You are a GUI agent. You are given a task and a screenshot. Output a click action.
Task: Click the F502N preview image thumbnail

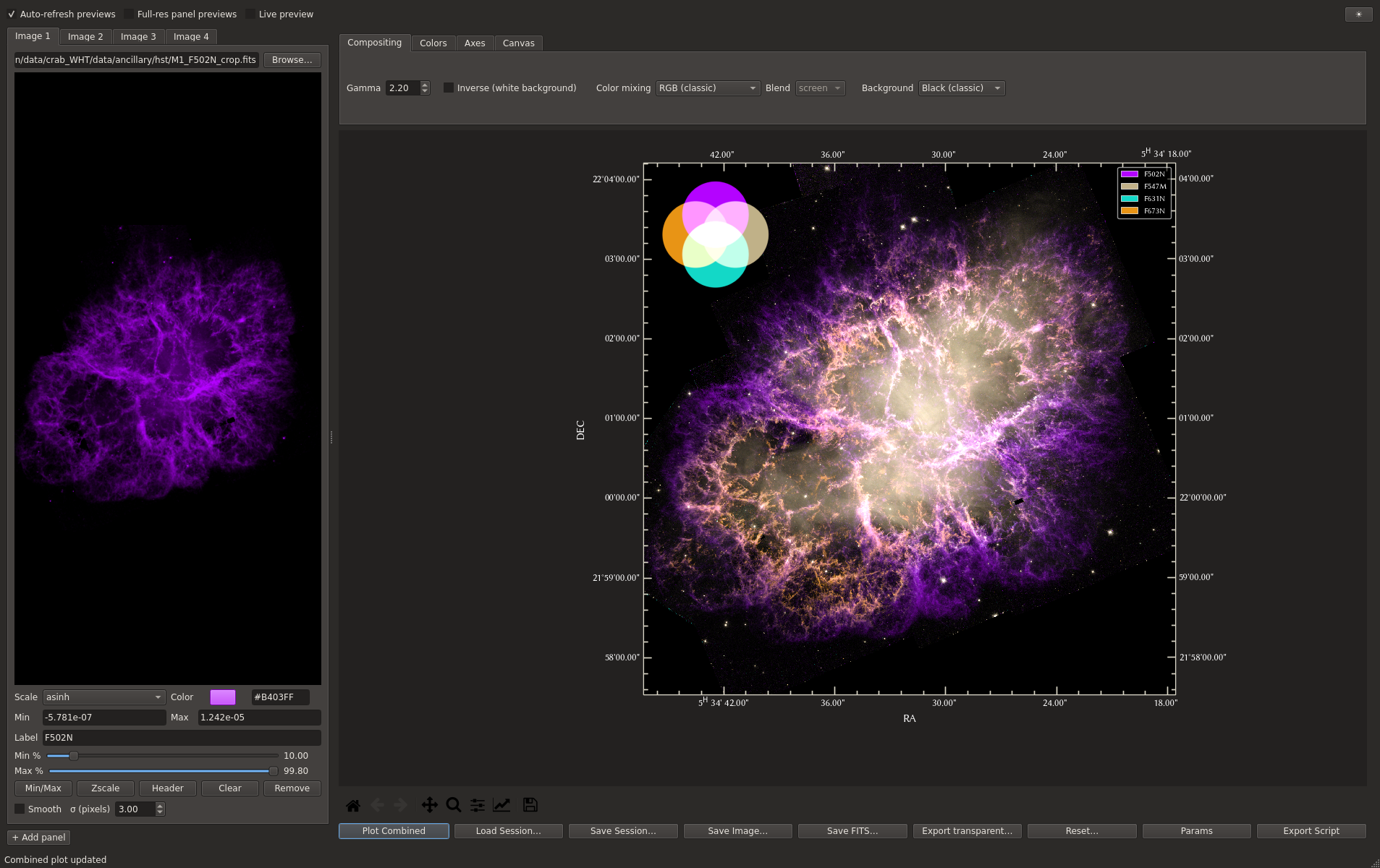[168, 378]
